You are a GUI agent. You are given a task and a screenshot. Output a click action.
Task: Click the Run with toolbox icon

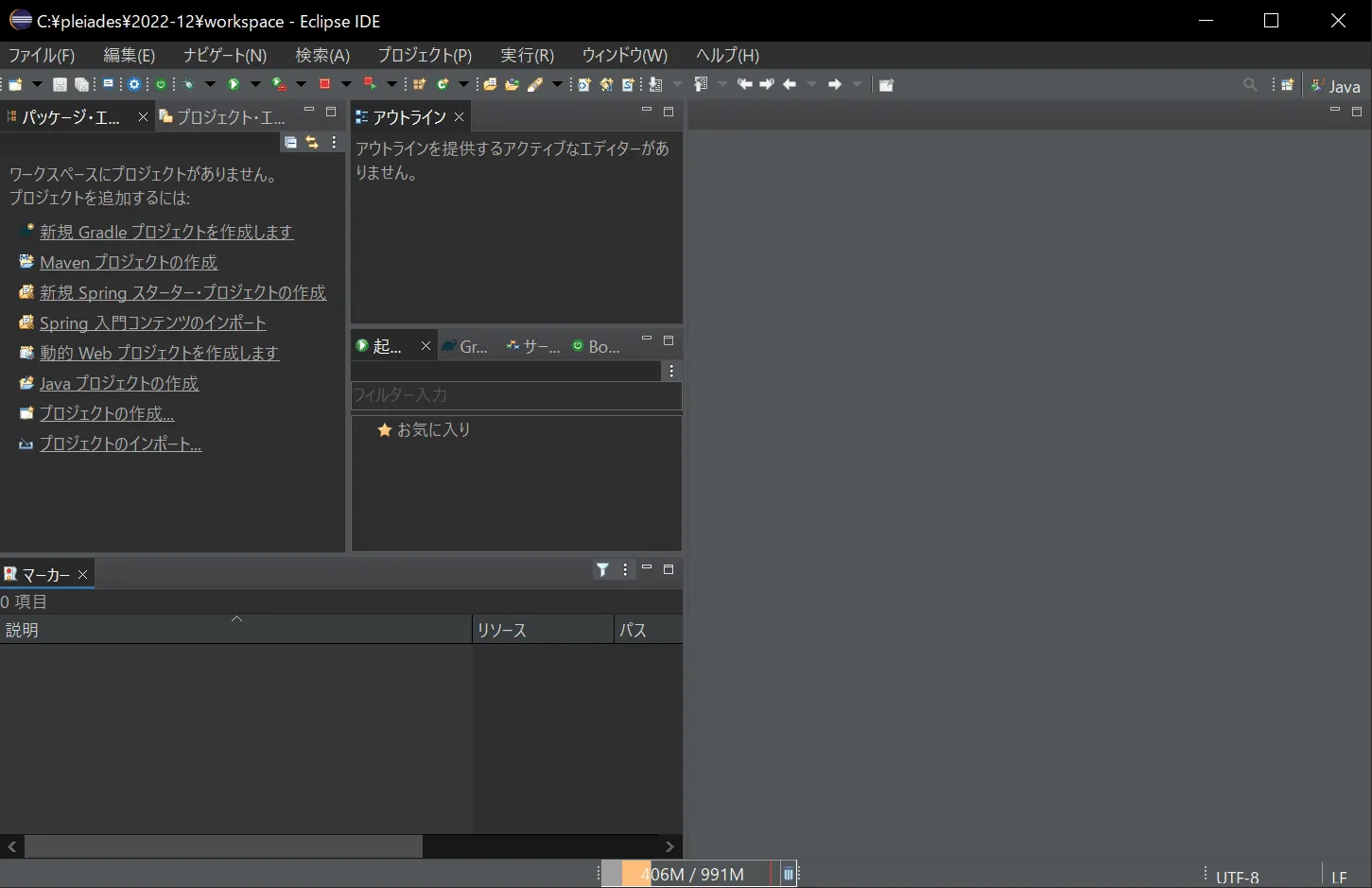coord(279,85)
